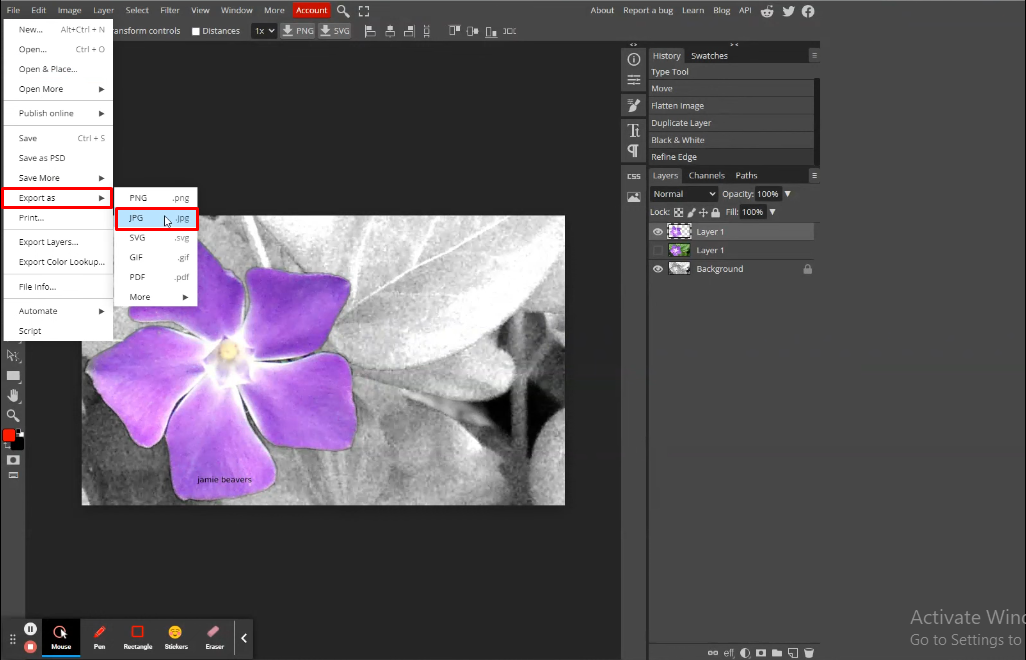
Task: Select the Hand tool
Action: click(x=13, y=395)
